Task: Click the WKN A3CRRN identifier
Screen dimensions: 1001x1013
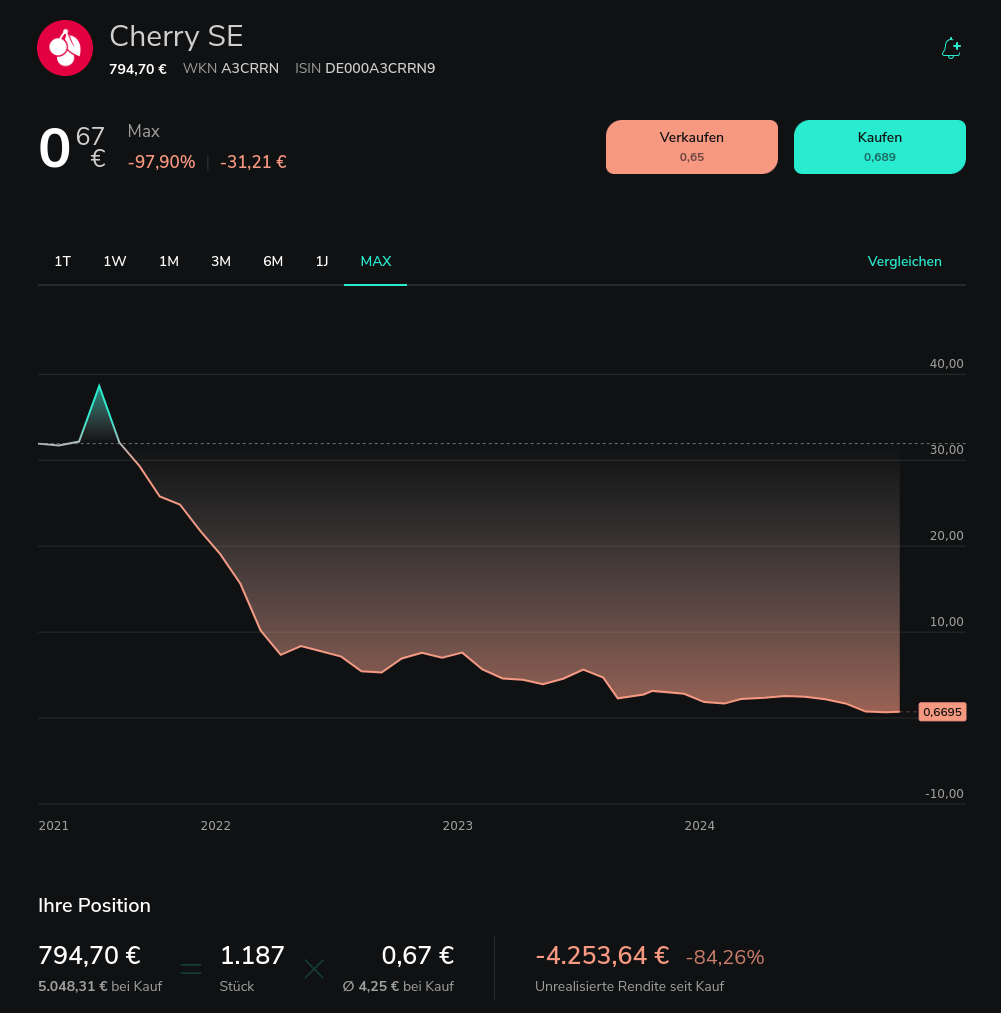Action: coord(231,68)
